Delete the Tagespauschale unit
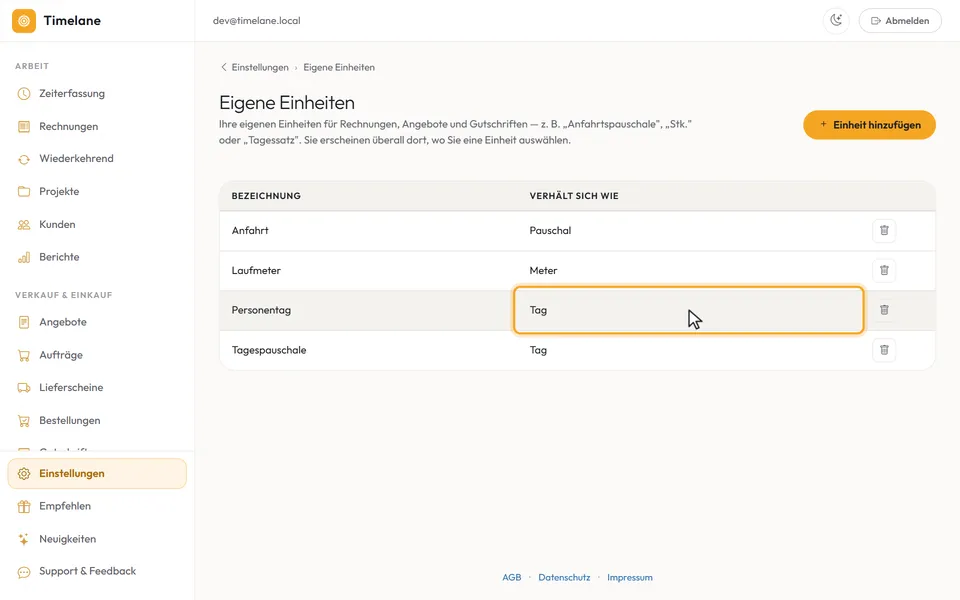The height and width of the screenshot is (600, 960). click(x=884, y=350)
